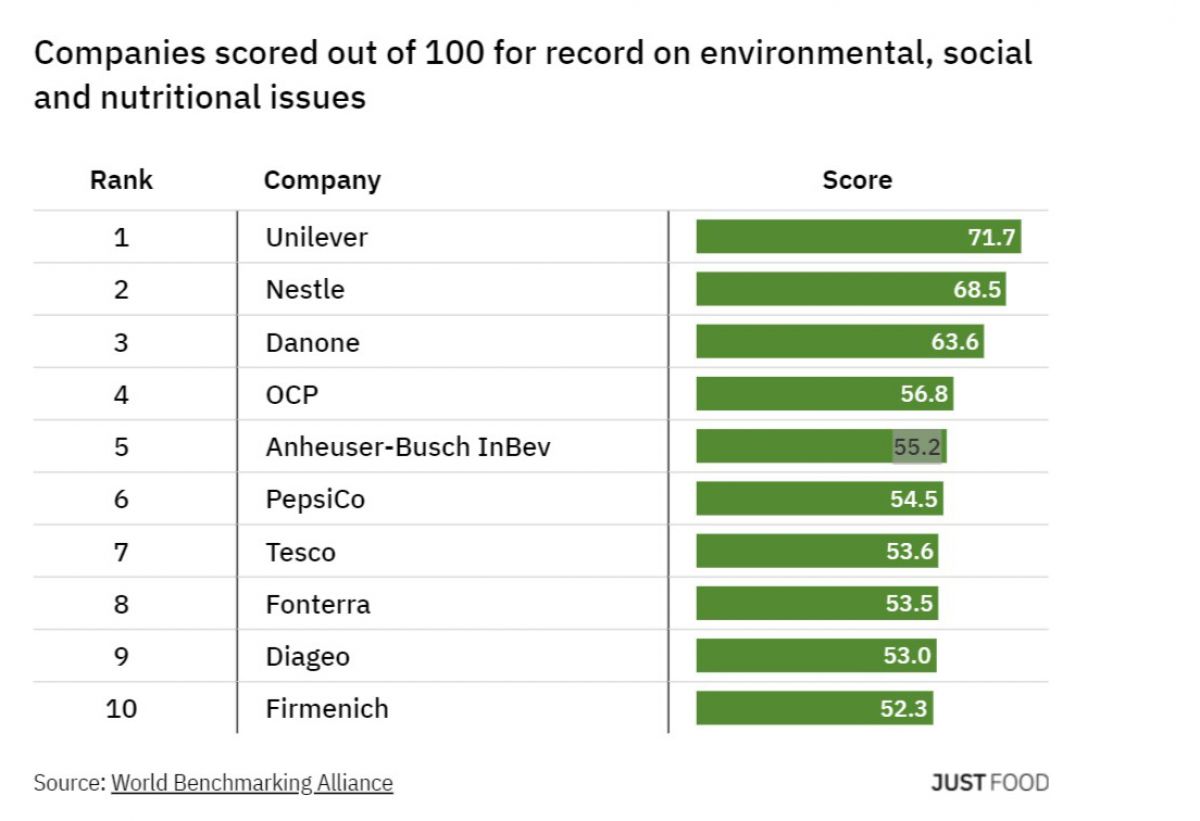Click the Fonterra 53.5 bar
This screenshot has height=821, width=1200.
pos(816,604)
